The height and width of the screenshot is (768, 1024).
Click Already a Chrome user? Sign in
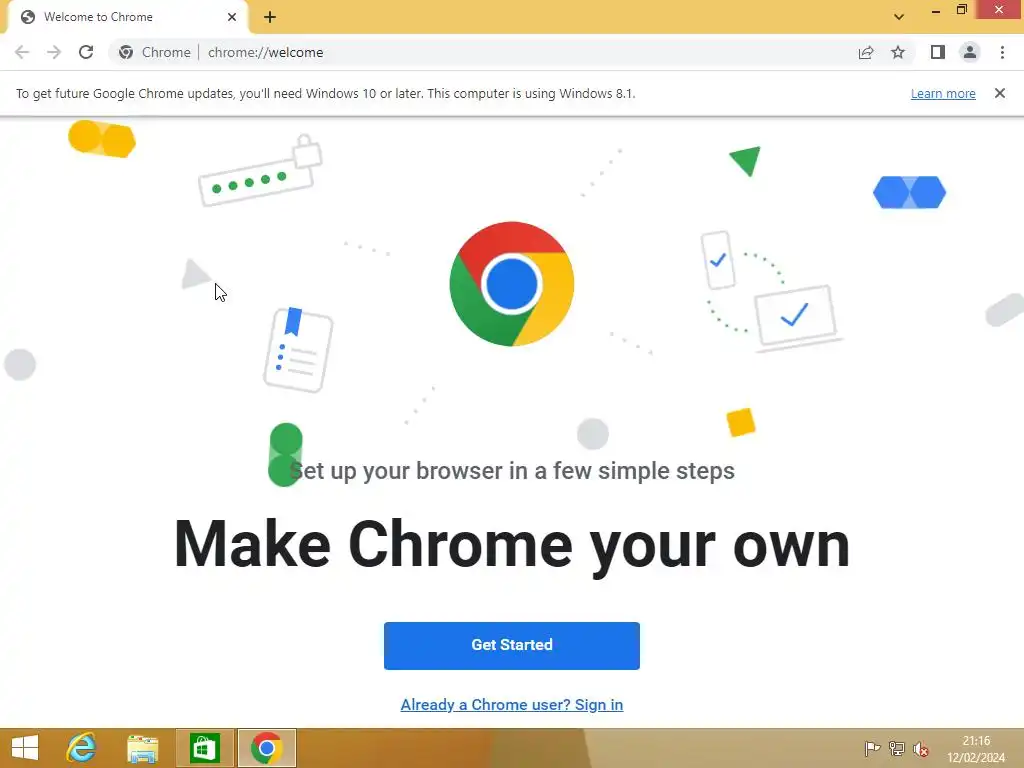(x=512, y=705)
